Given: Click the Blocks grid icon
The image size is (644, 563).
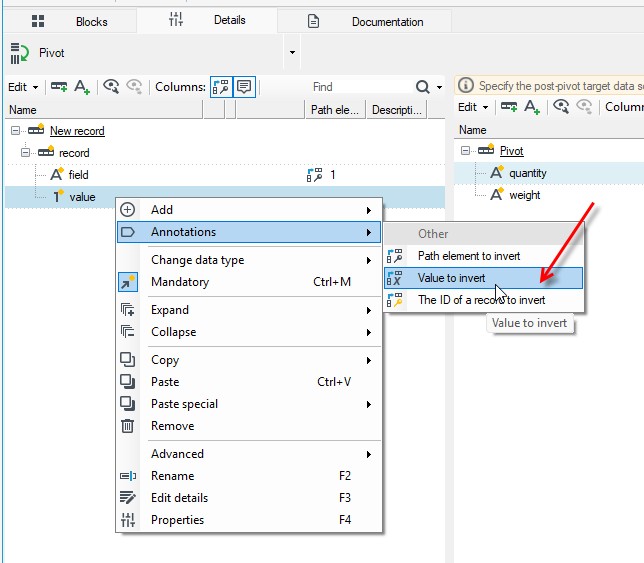Looking at the screenshot, I should [38, 21].
